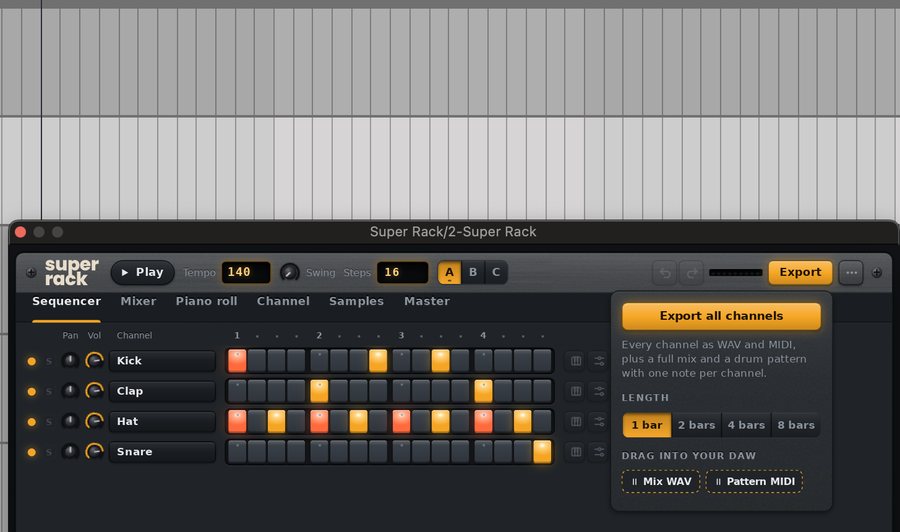Toggle Clap step on beat 2
This screenshot has height=532, width=900.
[x=319, y=391]
